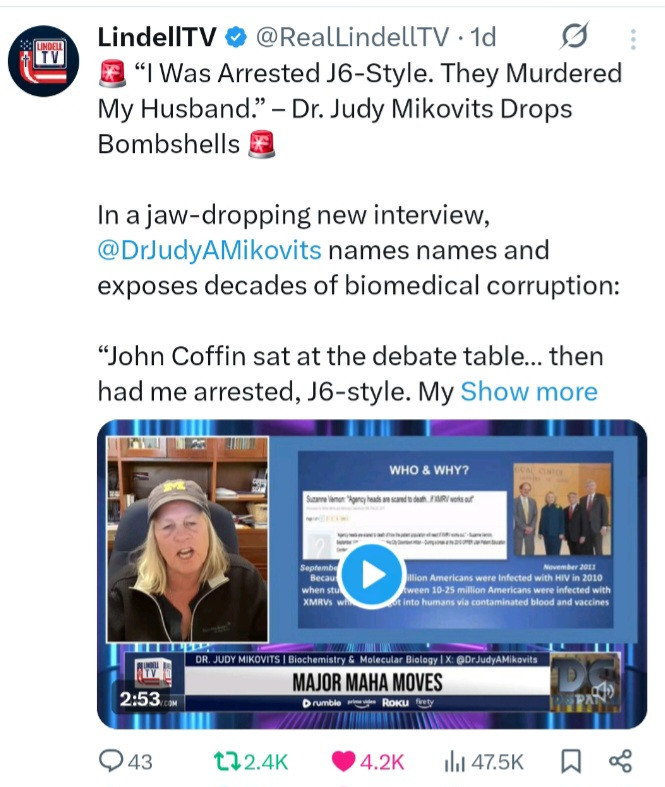Tap the Grok circle-slash icon
665x787 pixels.
coord(574,37)
